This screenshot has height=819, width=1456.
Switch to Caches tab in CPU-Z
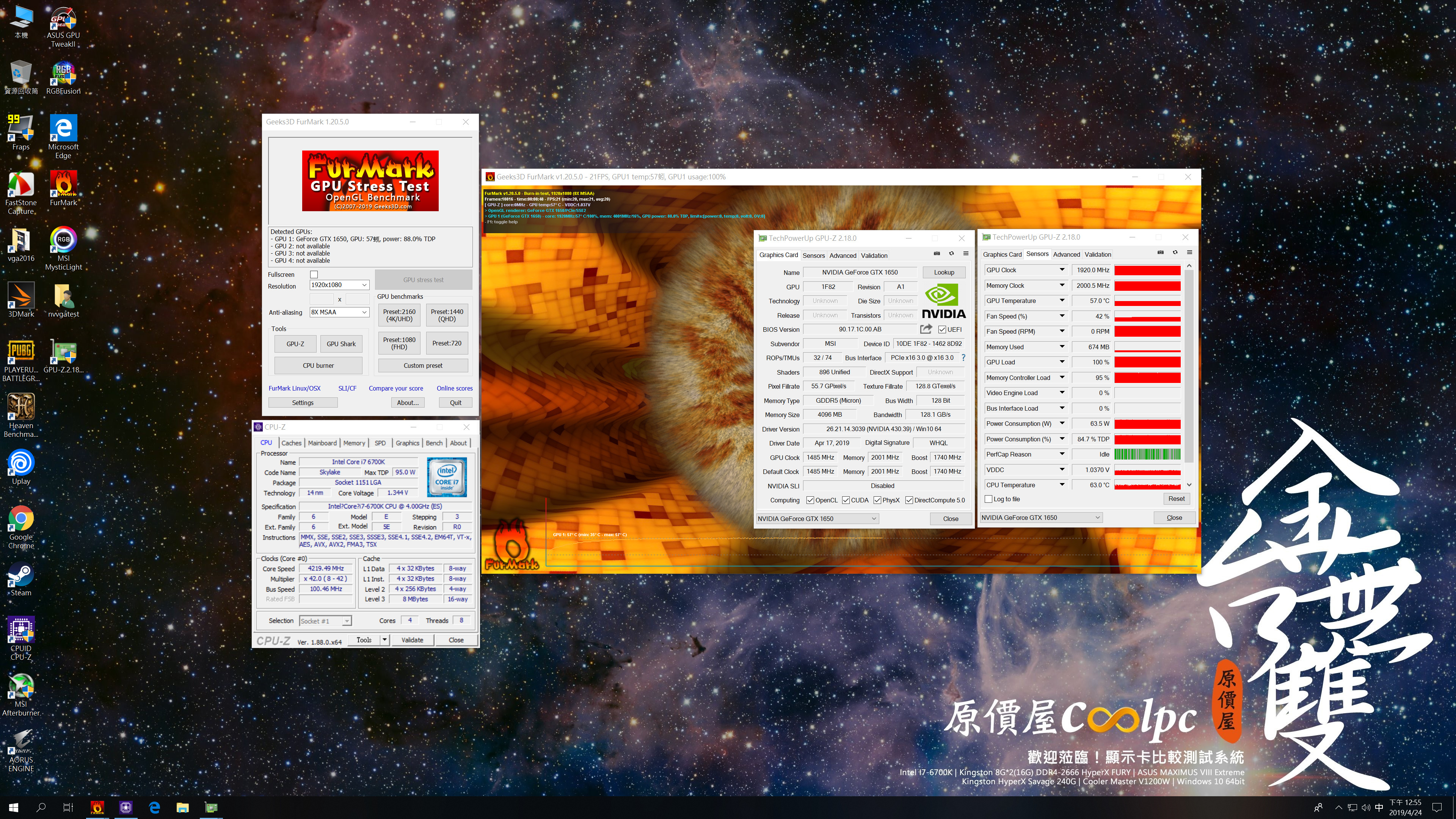[291, 443]
